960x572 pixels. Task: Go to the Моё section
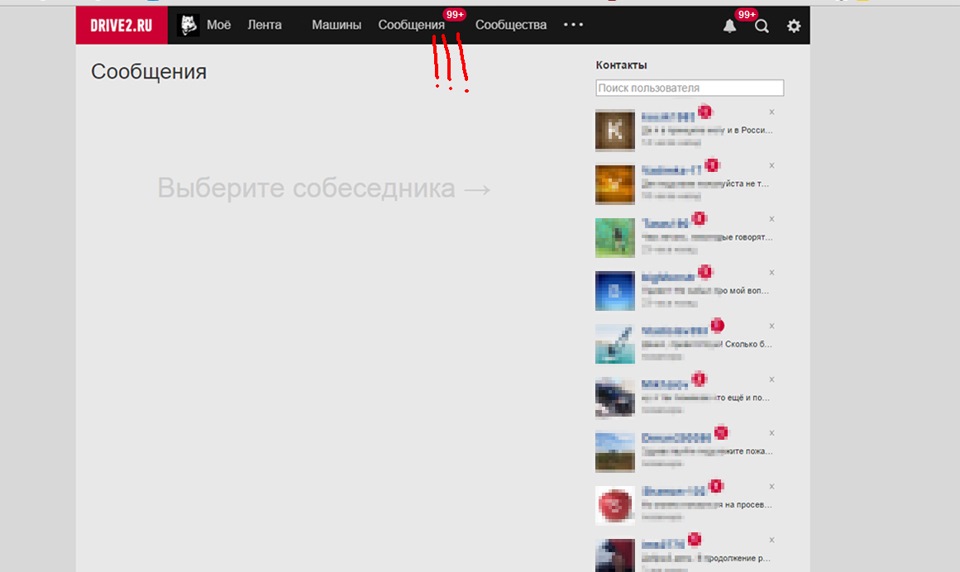point(219,24)
